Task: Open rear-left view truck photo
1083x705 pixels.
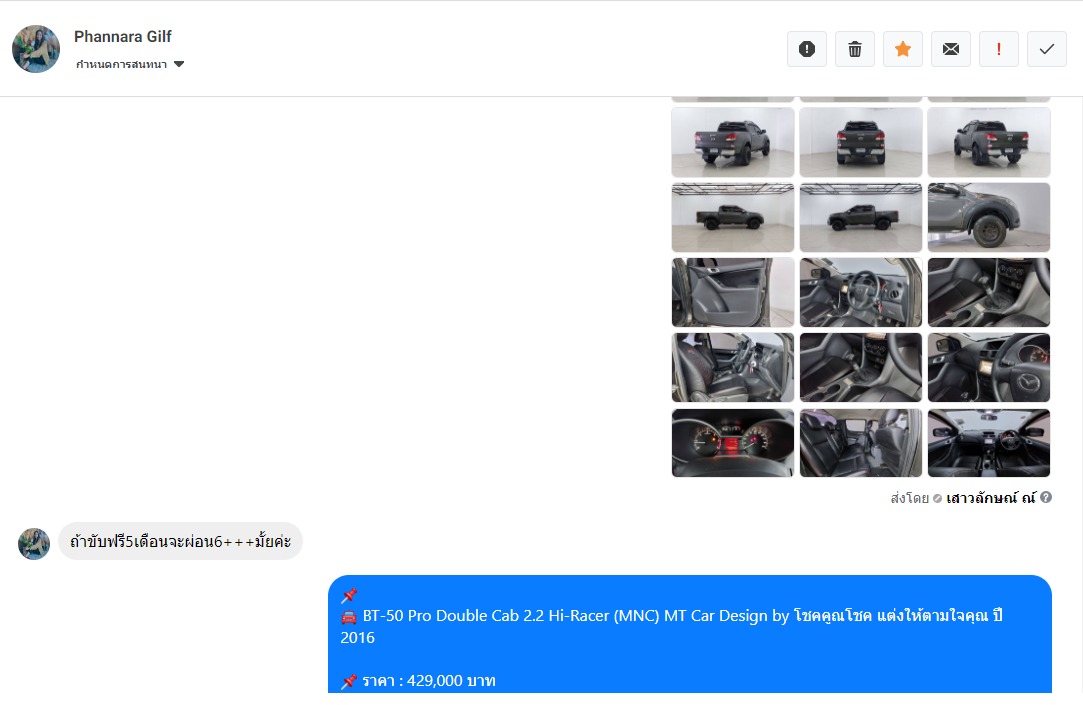Action: pos(733,142)
